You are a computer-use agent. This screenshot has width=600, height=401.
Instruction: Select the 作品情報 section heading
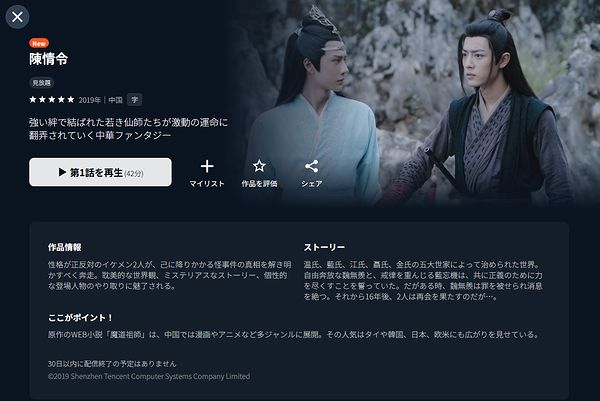pos(65,247)
